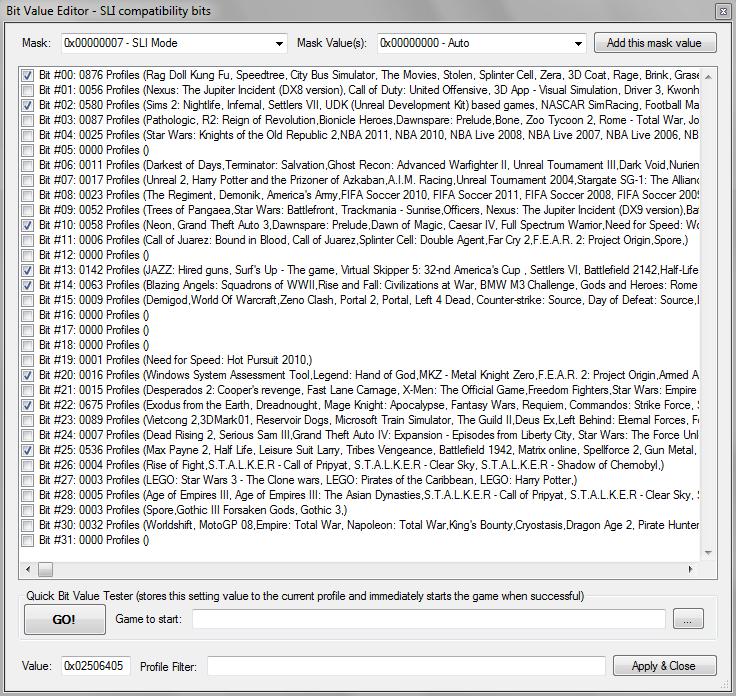Image resolution: width=736 pixels, height=696 pixels.
Task: Enable Bit #24 Dead Rising 2 checkbox
Action: coord(28,436)
